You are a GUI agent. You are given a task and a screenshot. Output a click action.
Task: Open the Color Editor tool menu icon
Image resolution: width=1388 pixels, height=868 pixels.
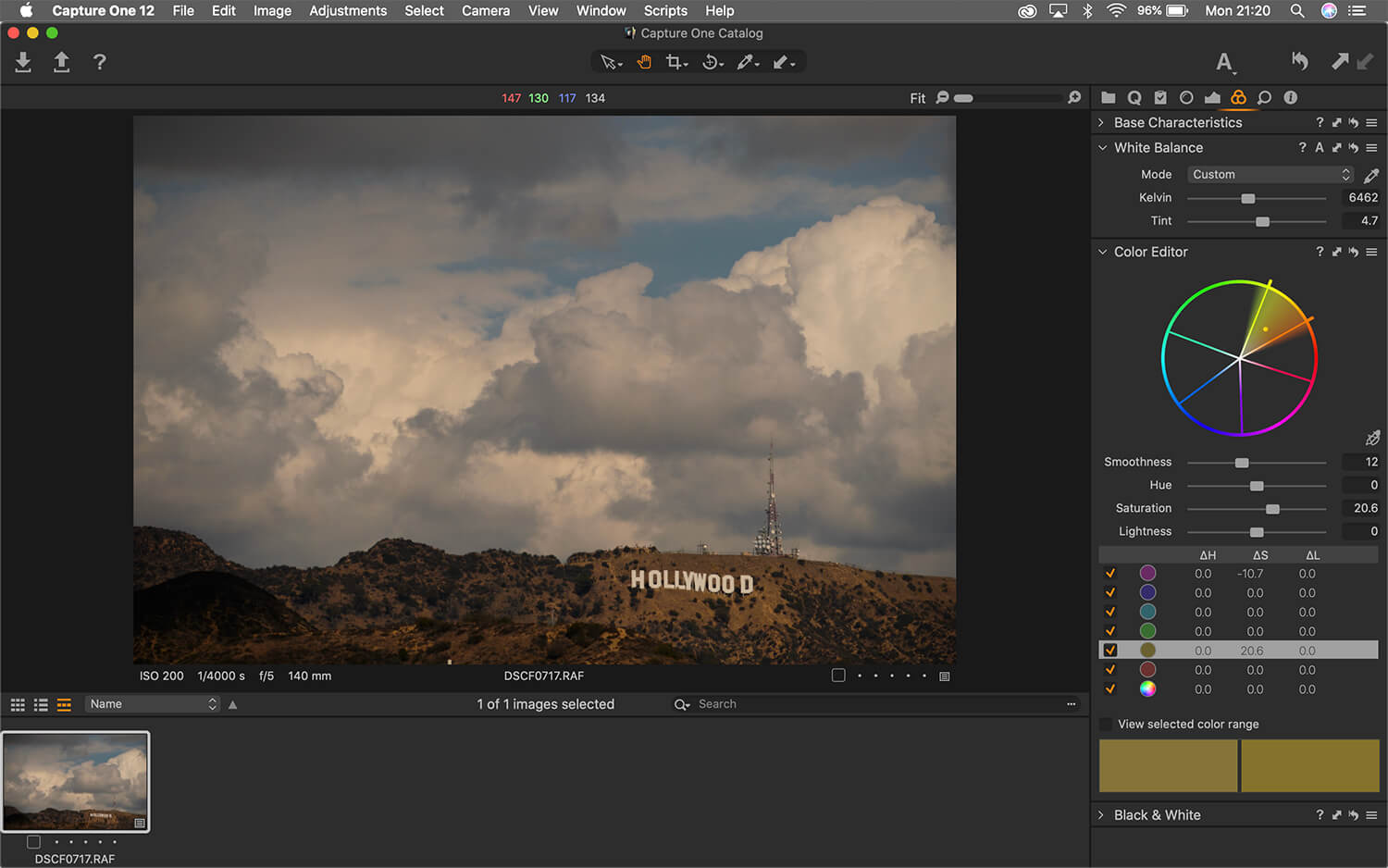click(x=1371, y=252)
